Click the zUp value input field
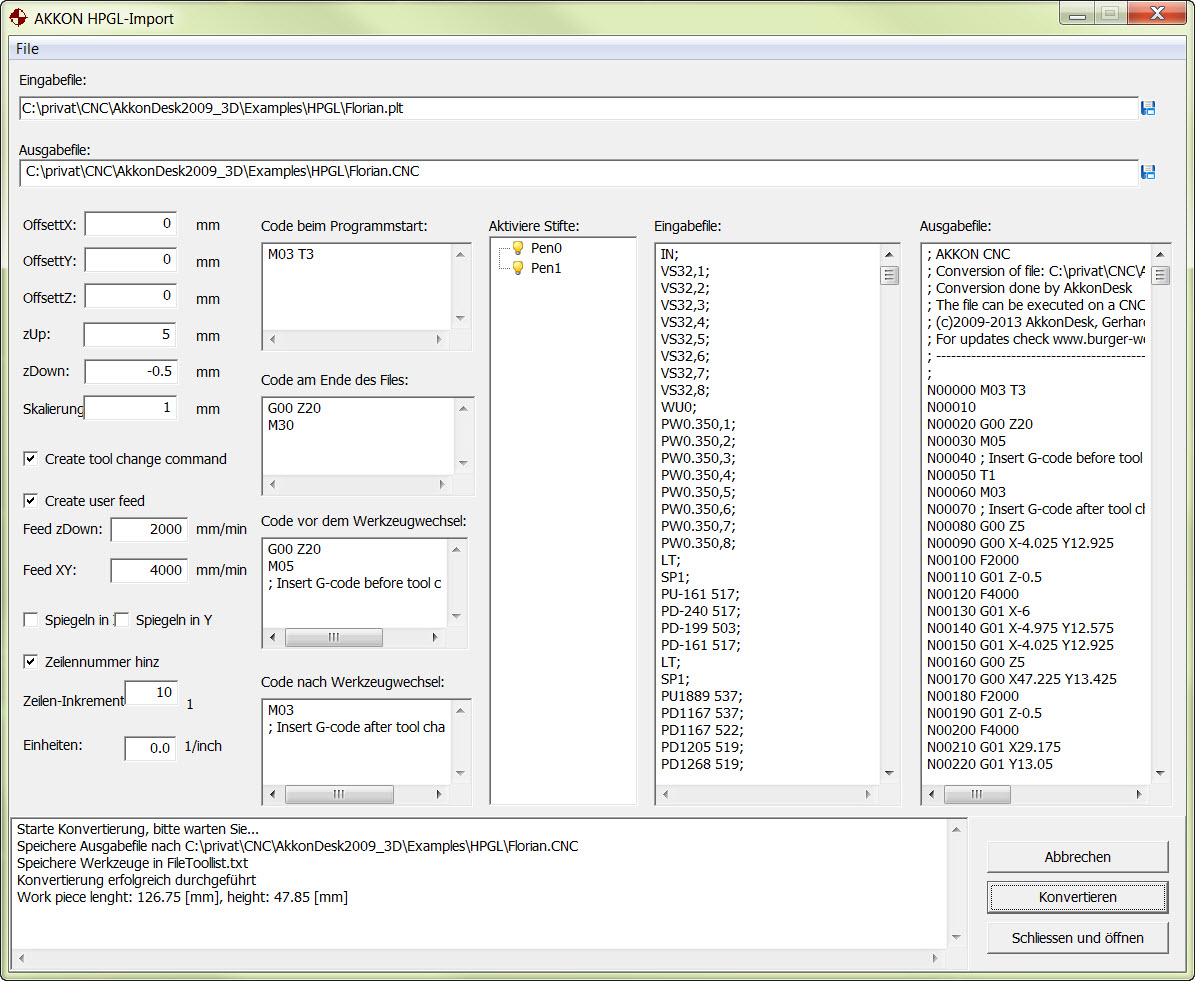This screenshot has height=981, width=1195. tap(130, 334)
